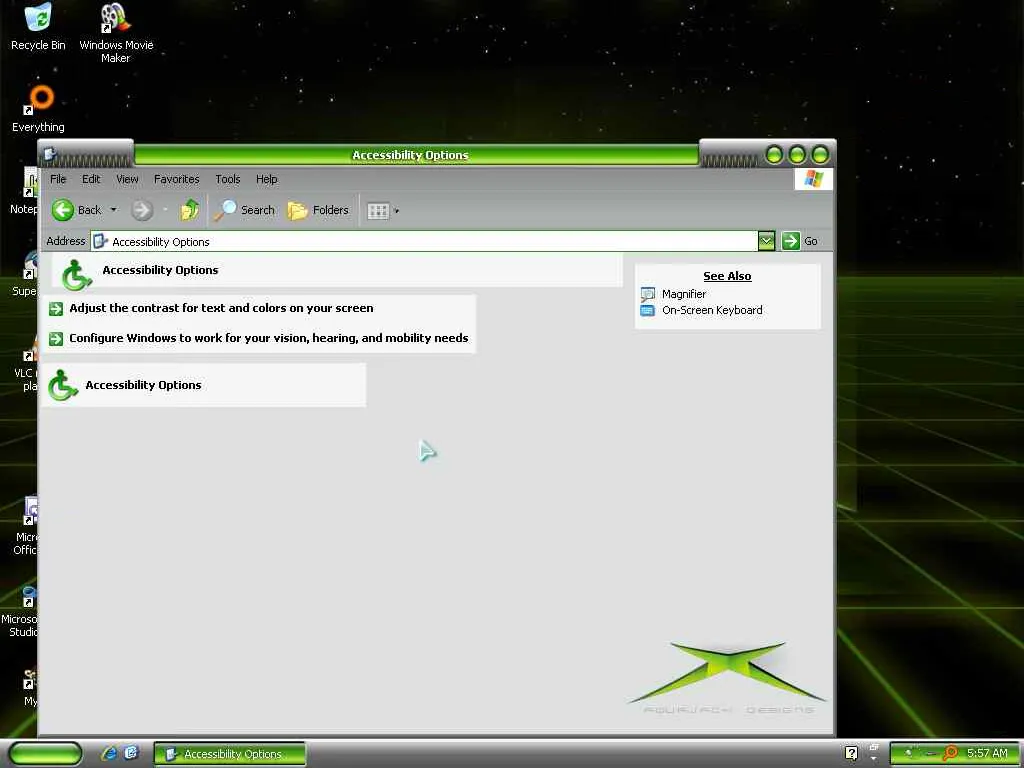Viewport: 1024px width, 768px height.
Task: Open the Tools menu
Action: click(228, 179)
